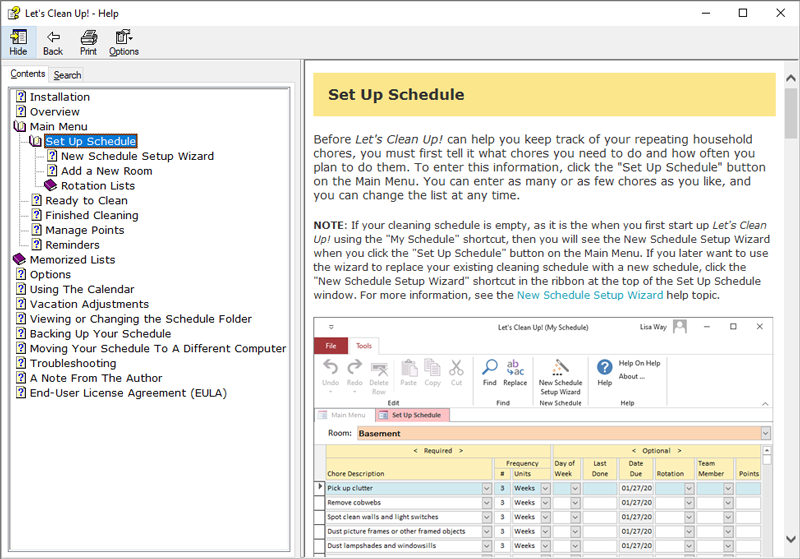
Task: Click the page icon beside Finished Cleaning
Action: coord(37,215)
